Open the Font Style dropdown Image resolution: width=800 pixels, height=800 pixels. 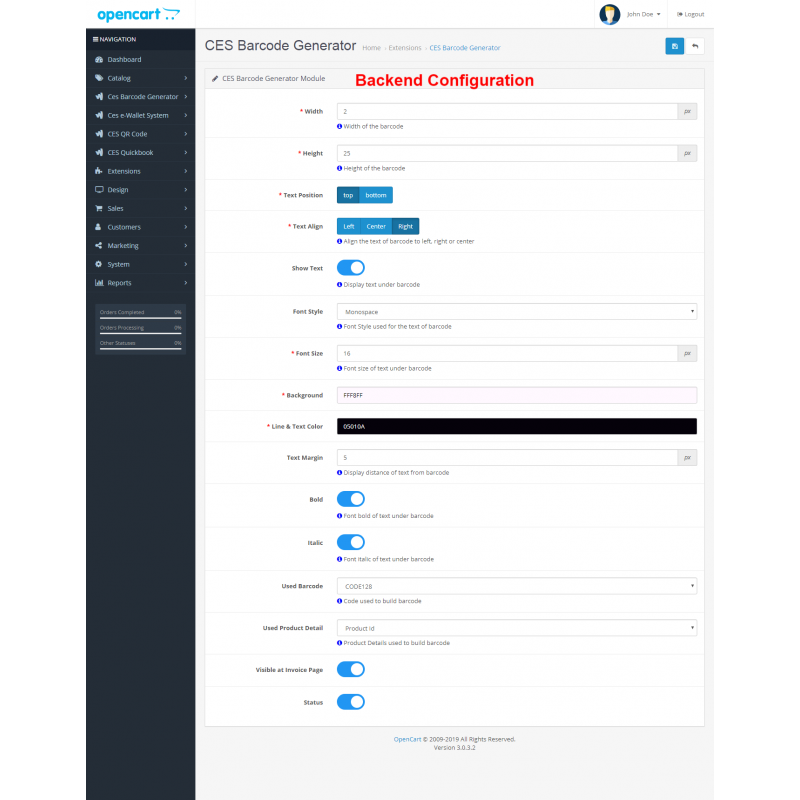pos(516,312)
